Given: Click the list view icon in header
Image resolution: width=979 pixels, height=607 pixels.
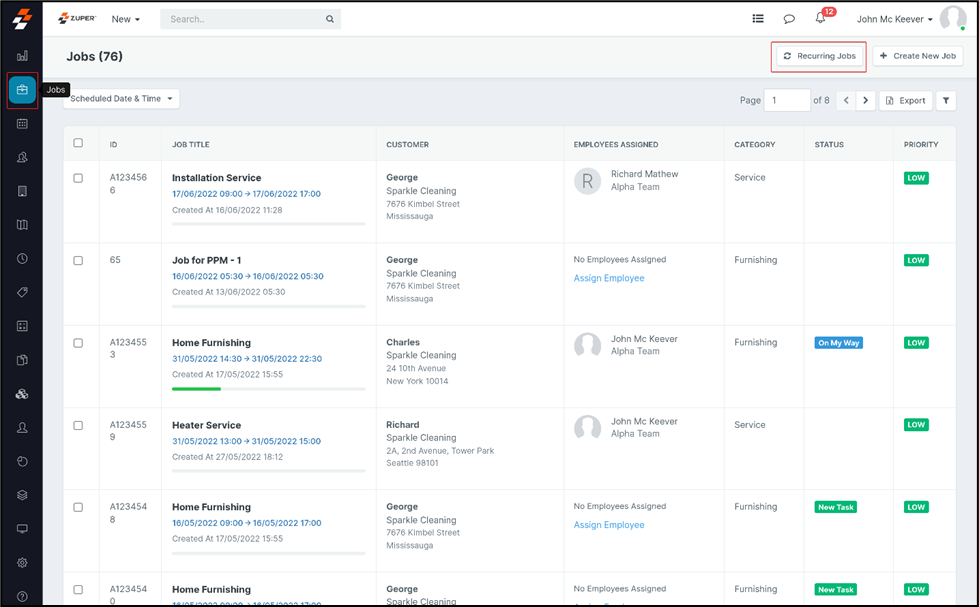Looking at the screenshot, I should click(758, 19).
